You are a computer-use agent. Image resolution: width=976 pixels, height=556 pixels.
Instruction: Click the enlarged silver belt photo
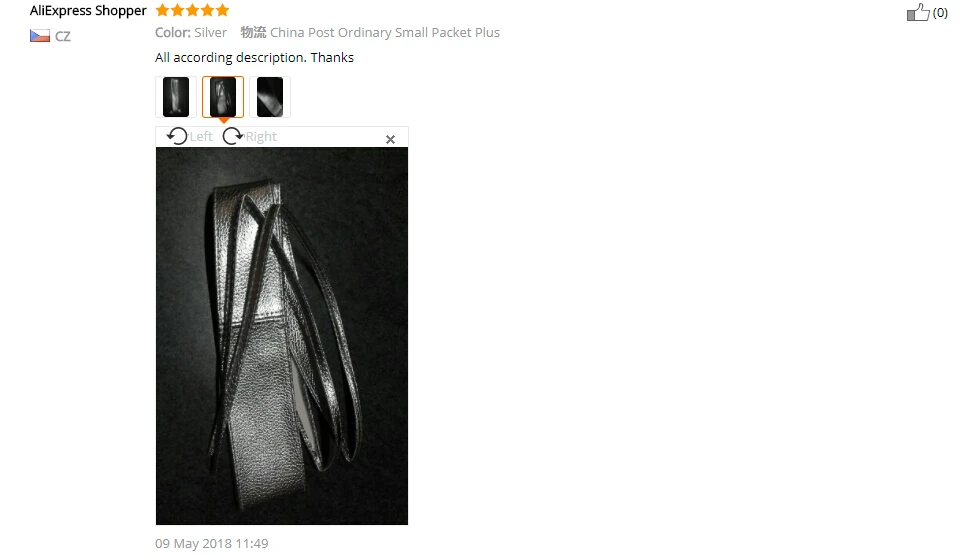pos(282,336)
